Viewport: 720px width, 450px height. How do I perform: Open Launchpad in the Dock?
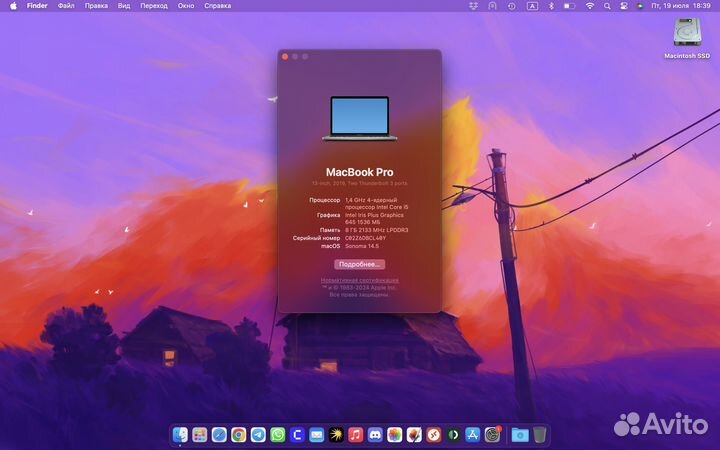coord(200,434)
